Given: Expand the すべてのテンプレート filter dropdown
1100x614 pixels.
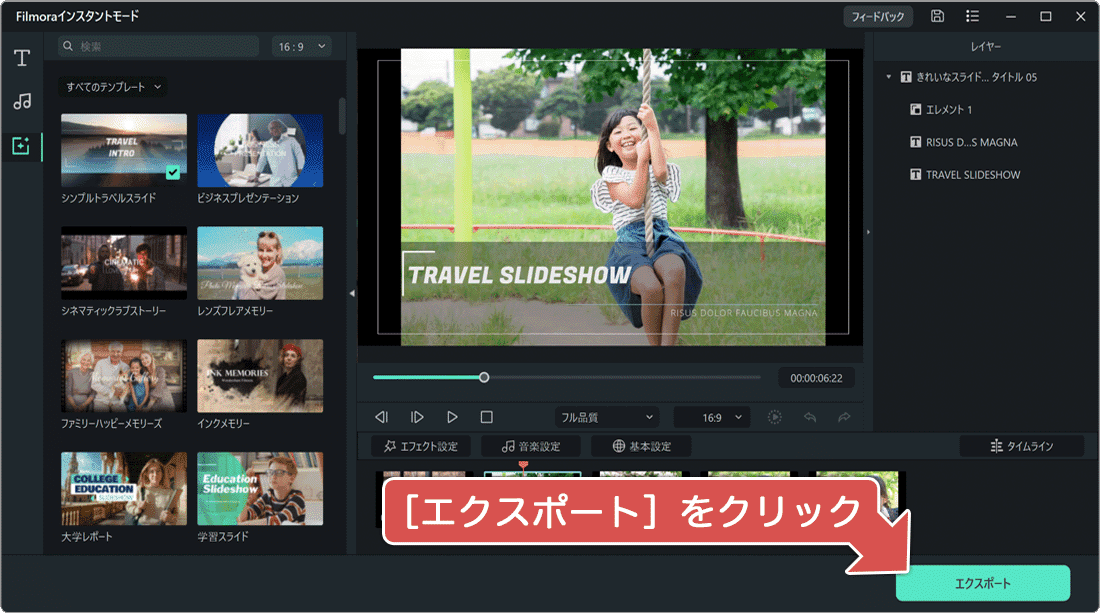Looking at the screenshot, I should tap(113, 88).
